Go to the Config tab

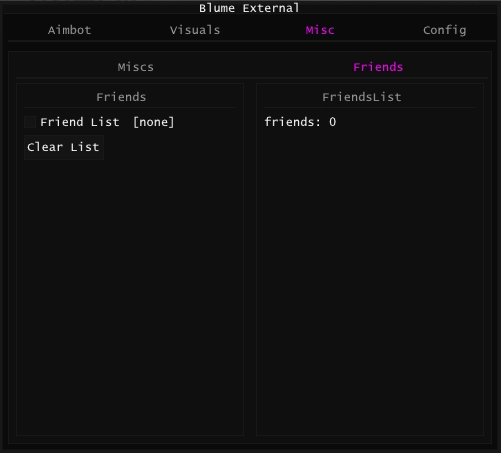pyautogui.click(x=445, y=30)
